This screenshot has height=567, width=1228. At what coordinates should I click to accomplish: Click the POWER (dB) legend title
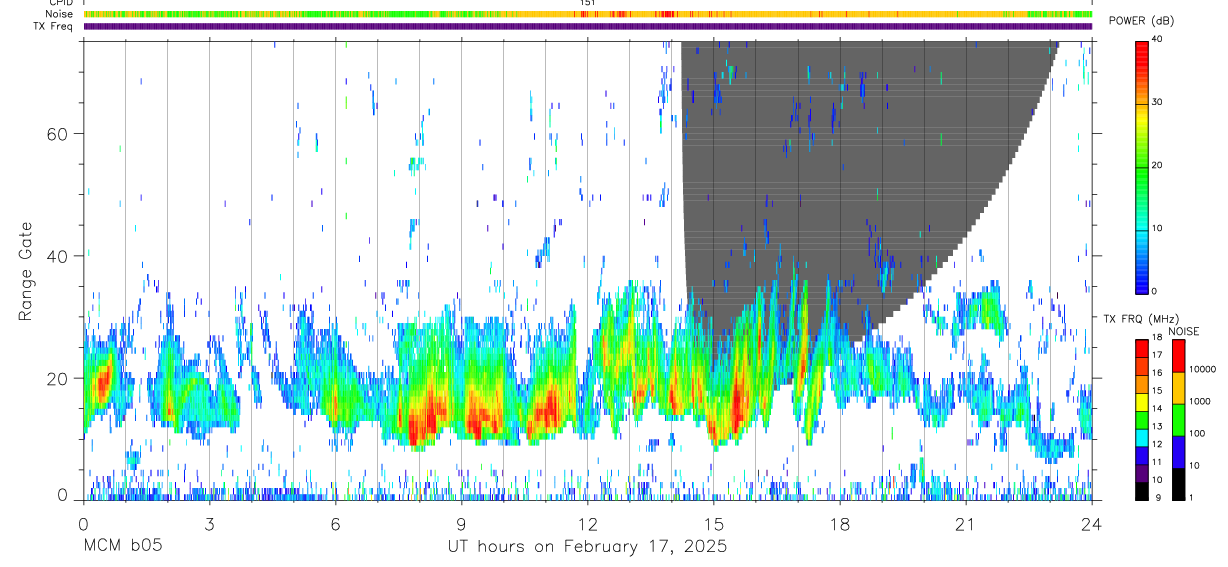pos(1141,21)
